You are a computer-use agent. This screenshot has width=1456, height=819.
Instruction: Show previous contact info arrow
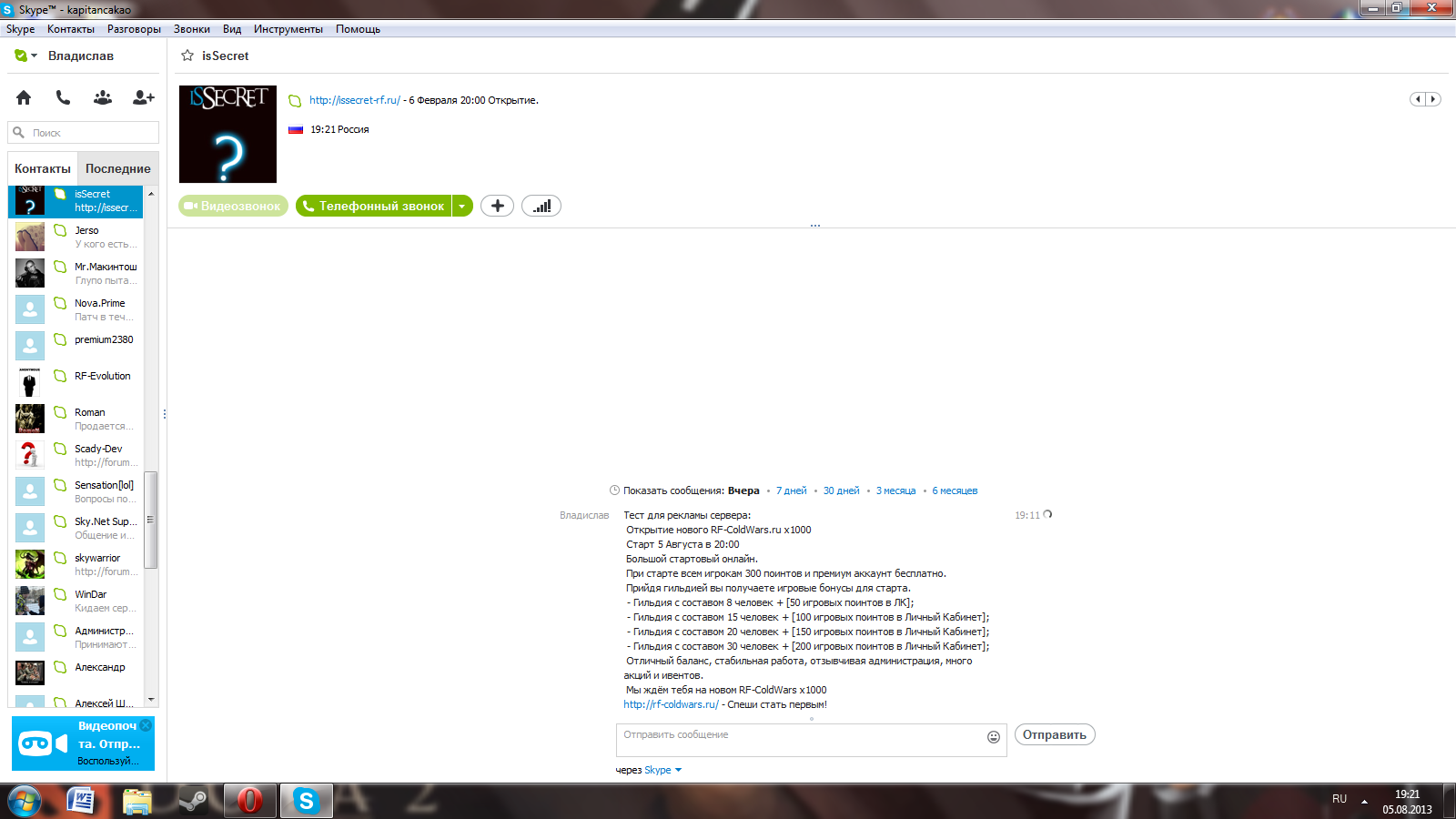pos(1418,99)
